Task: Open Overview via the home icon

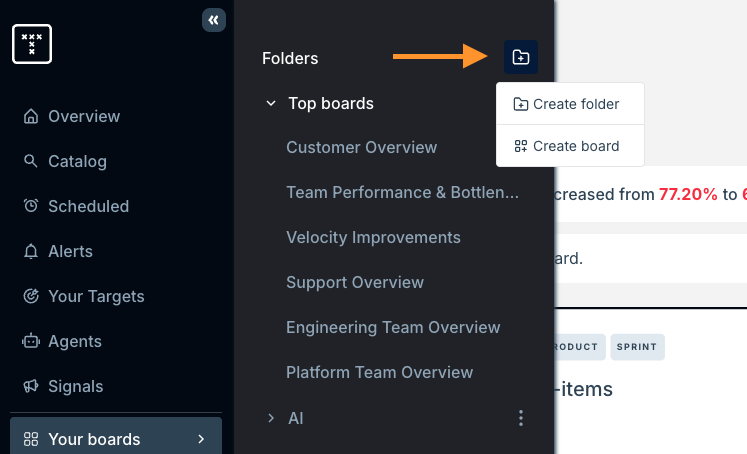Action: (x=31, y=116)
